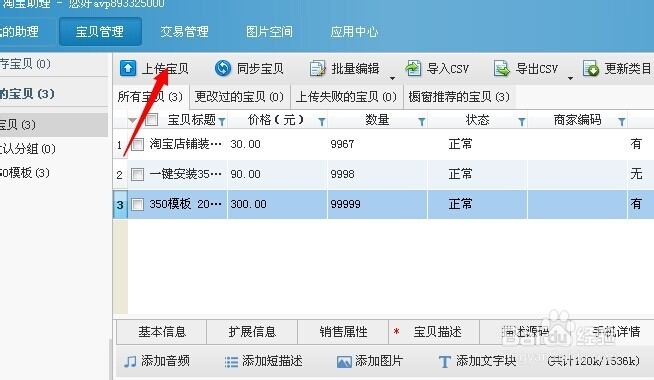Open the 宝贝管理 main tab
The width and height of the screenshot is (654, 380).
(100, 31)
